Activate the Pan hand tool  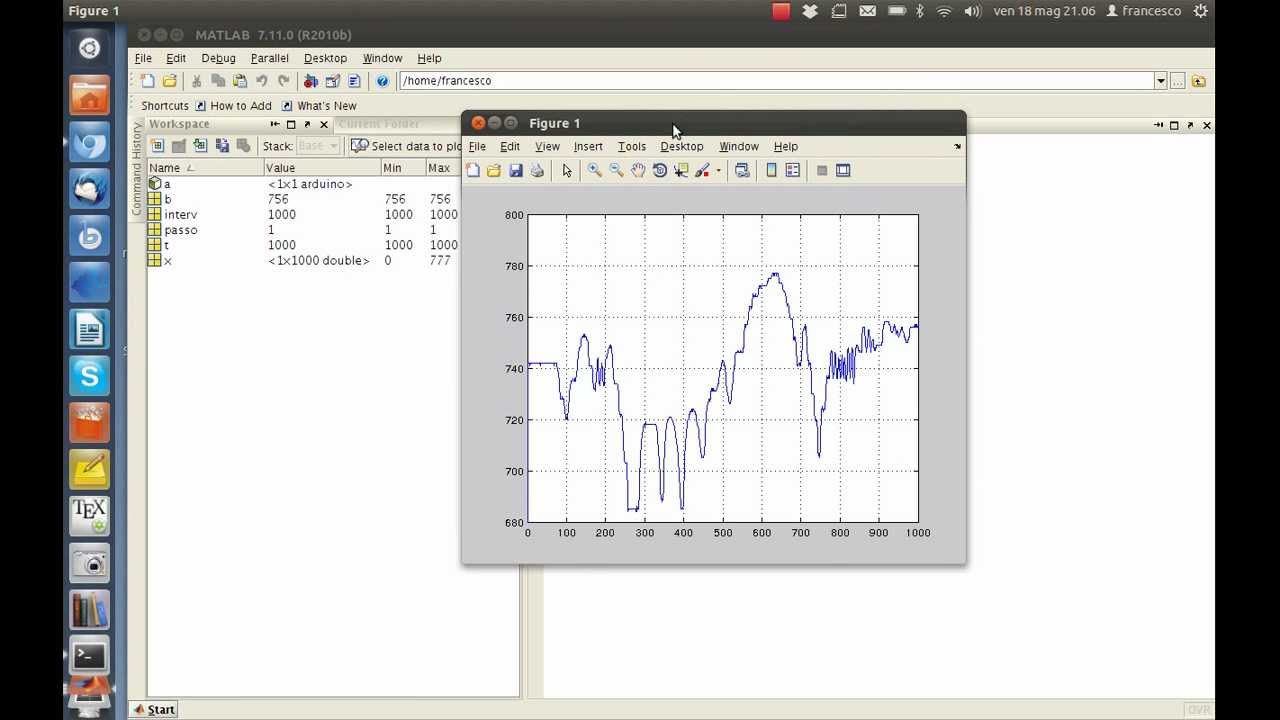[638, 171]
